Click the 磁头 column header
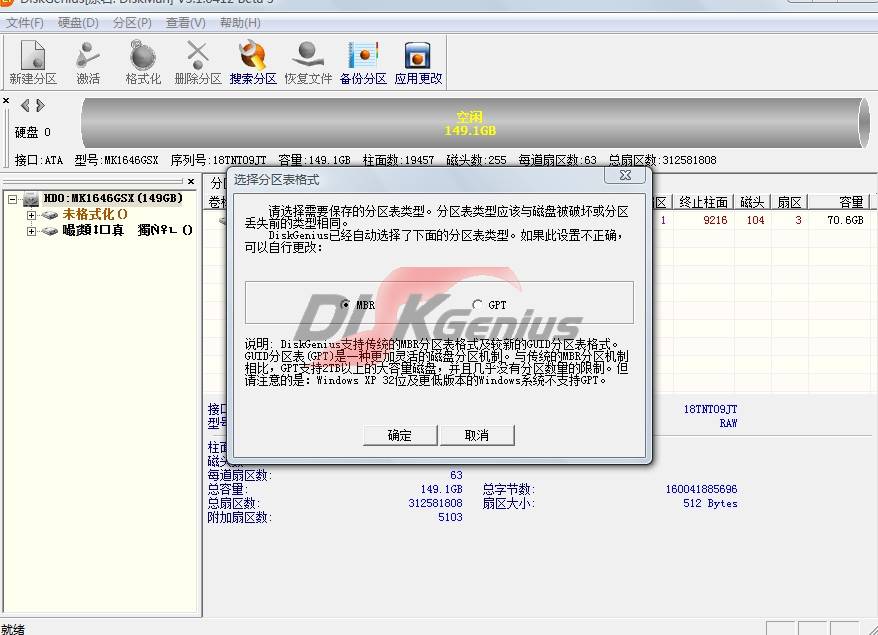 752,202
